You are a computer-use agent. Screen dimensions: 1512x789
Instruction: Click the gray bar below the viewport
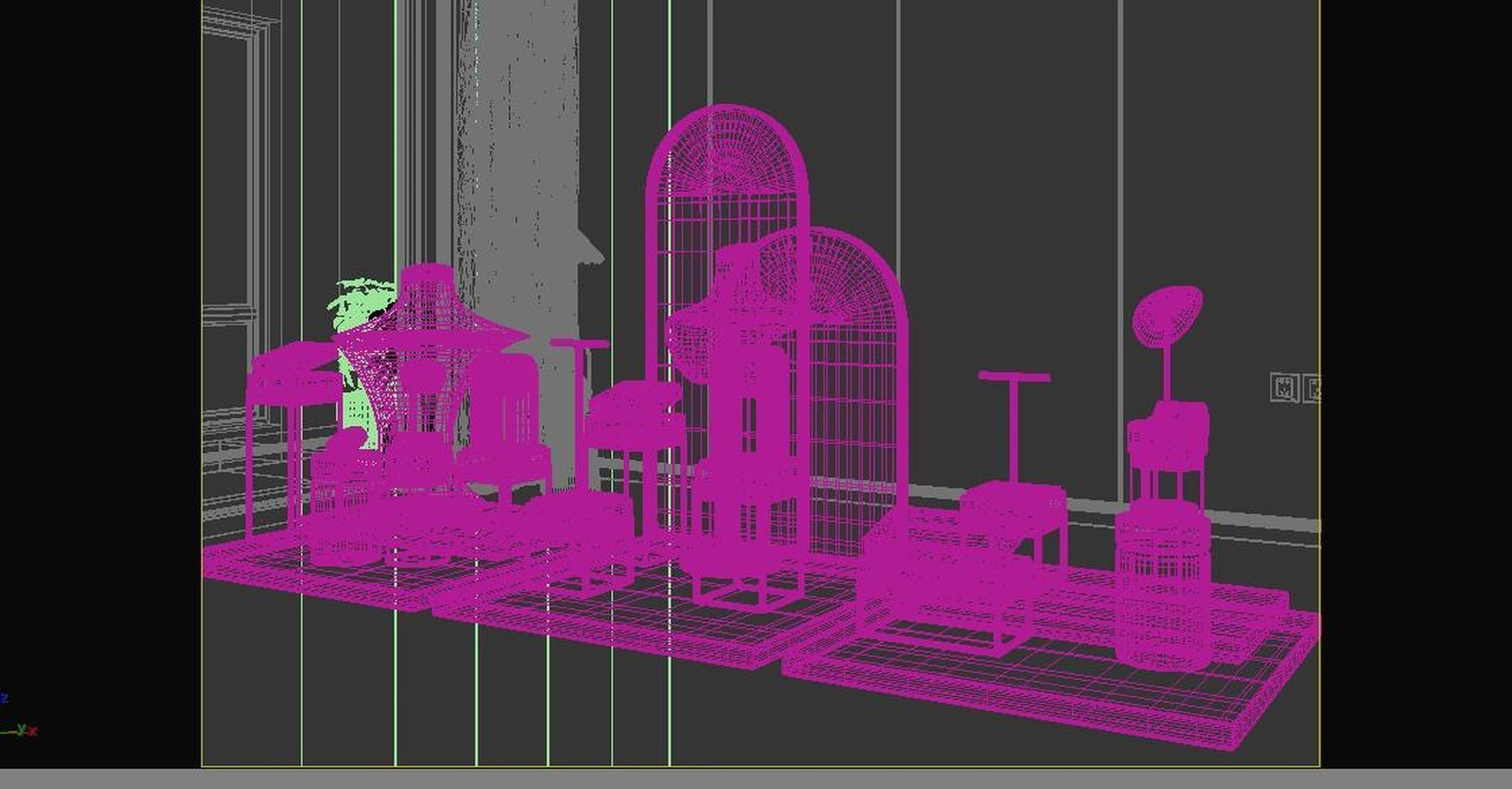[756, 778]
